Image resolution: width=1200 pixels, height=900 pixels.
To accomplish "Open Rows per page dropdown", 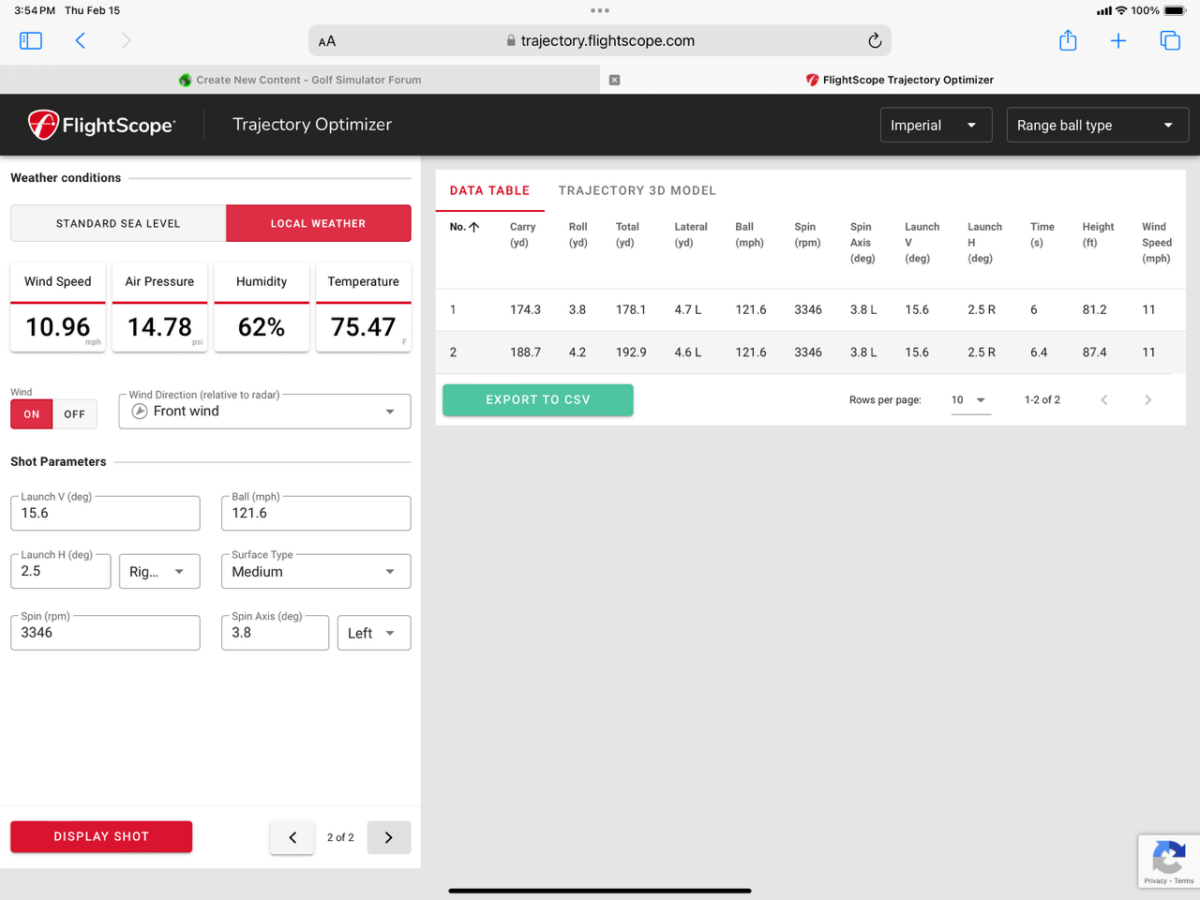I will [x=970, y=400].
